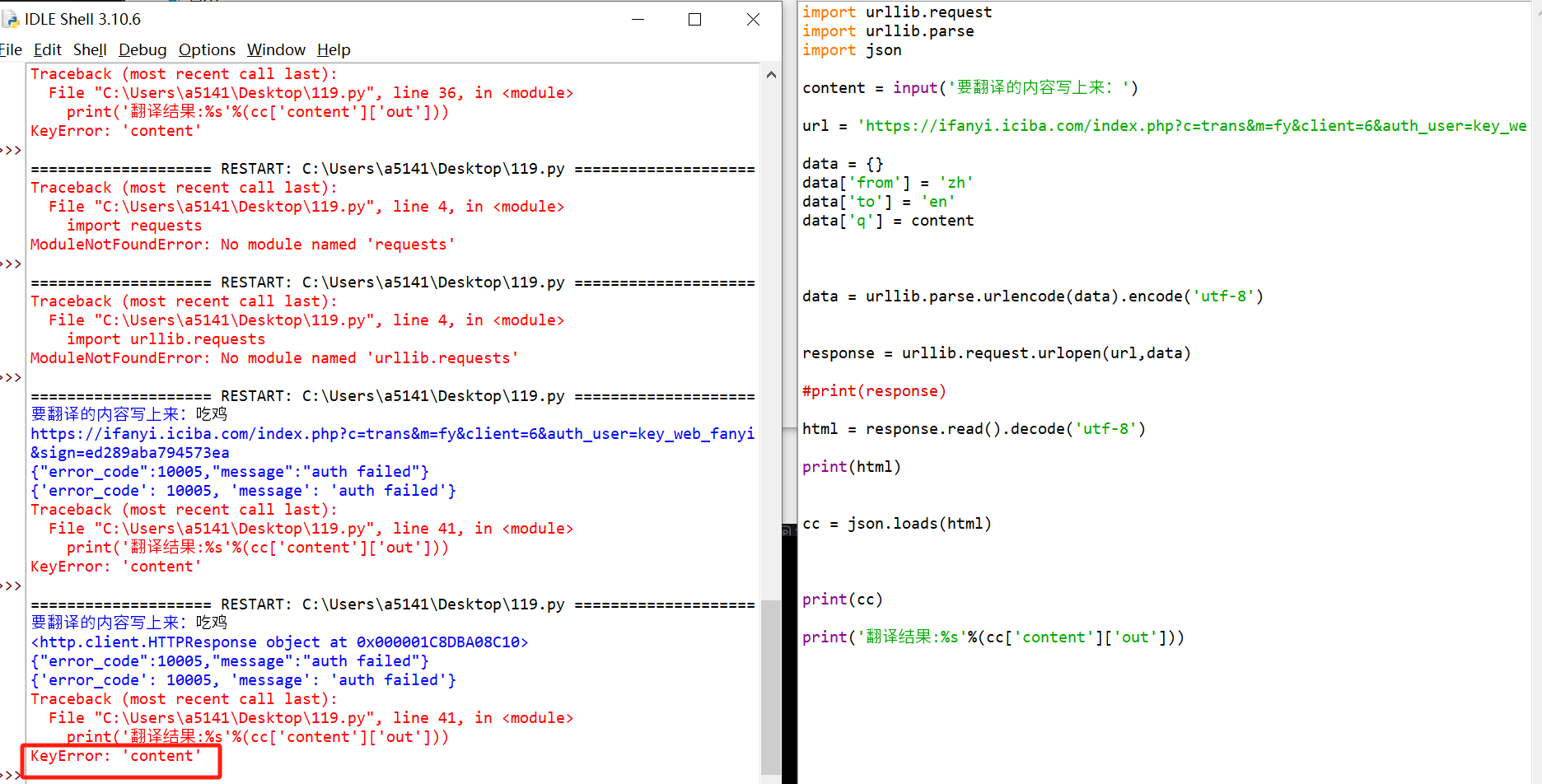Click the commented '#print(response)' line

click(874, 391)
